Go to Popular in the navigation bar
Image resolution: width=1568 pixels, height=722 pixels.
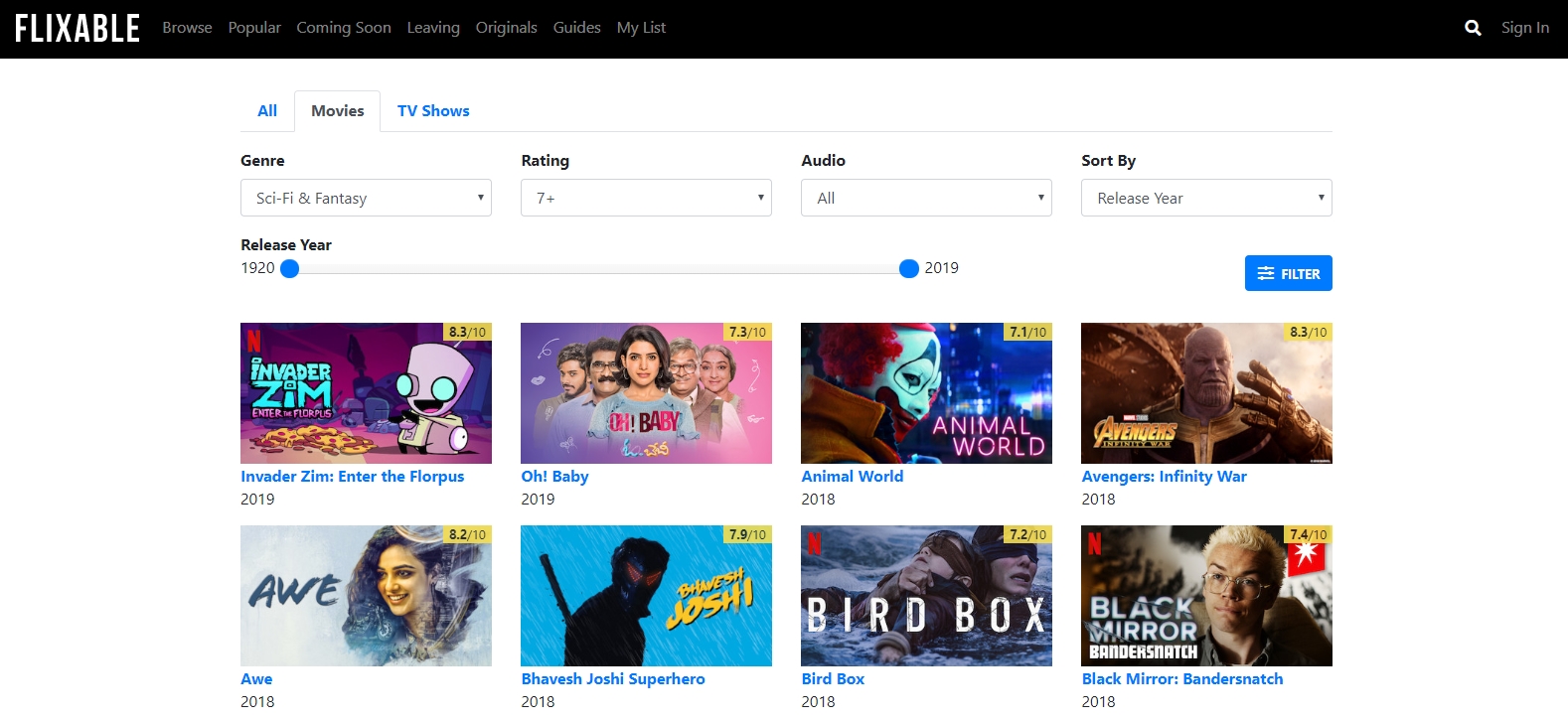(x=254, y=28)
